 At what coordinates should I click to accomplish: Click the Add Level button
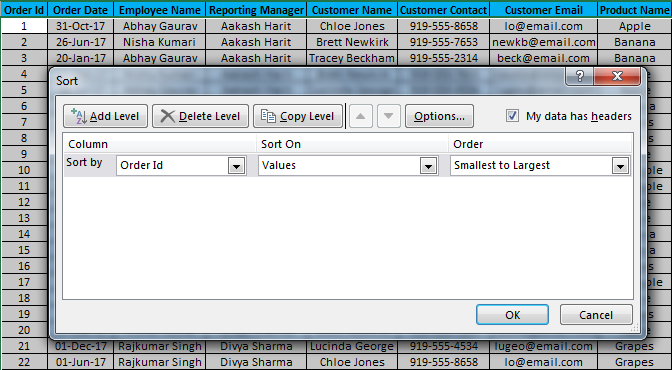[105, 116]
